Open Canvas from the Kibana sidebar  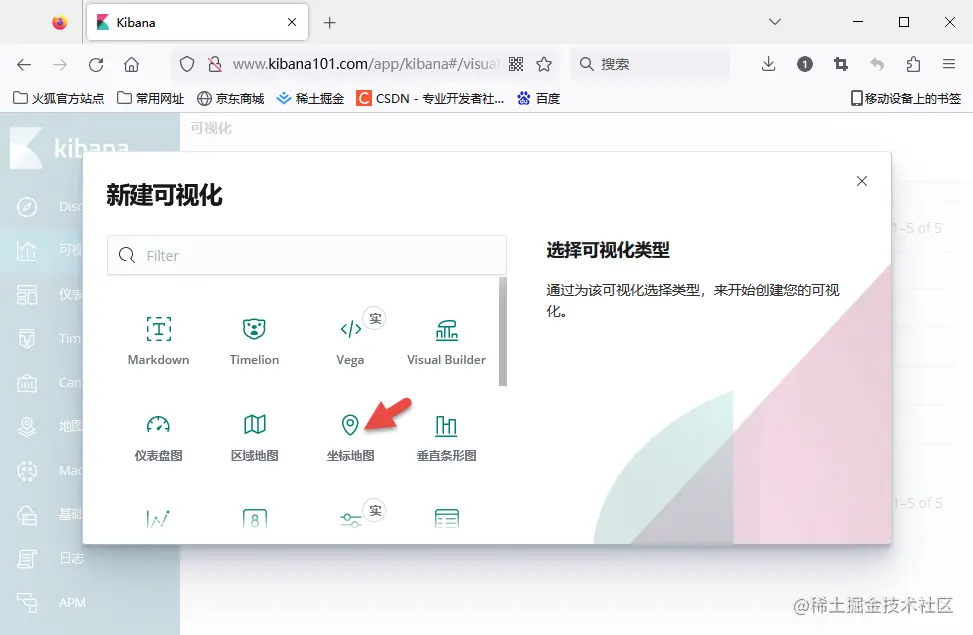click(27, 383)
